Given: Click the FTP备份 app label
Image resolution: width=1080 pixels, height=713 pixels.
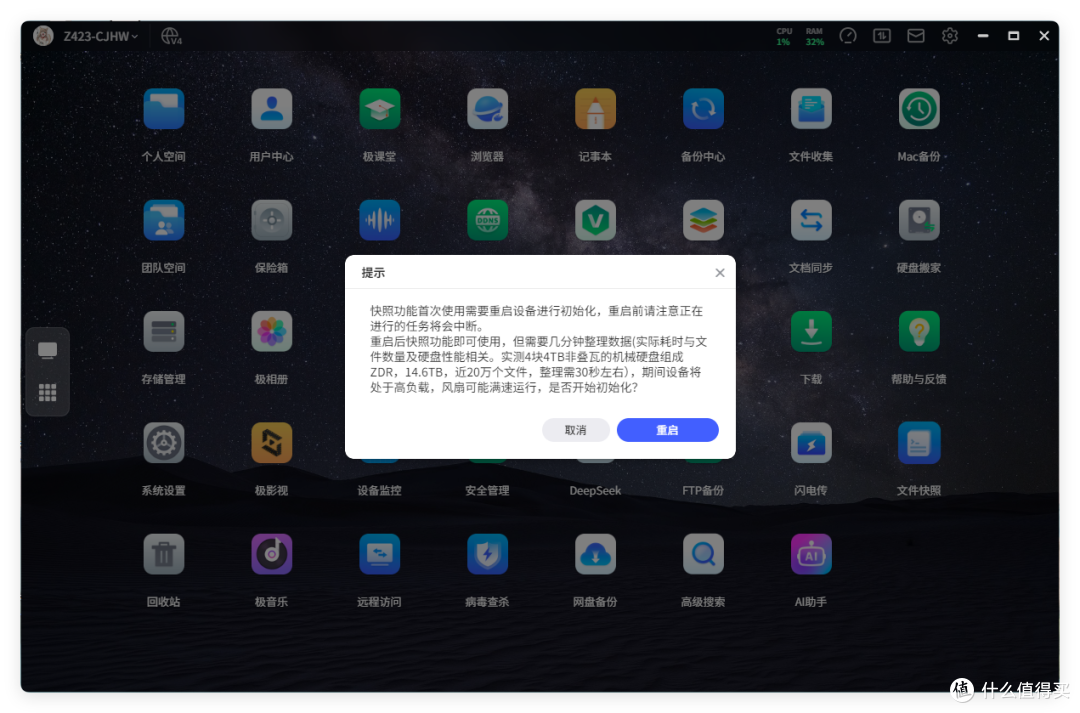Looking at the screenshot, I should tap(703, 490).
